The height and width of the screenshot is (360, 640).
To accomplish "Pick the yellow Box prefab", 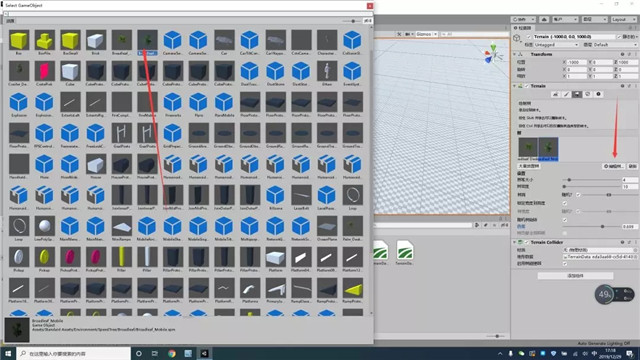I will pos(19,40).
